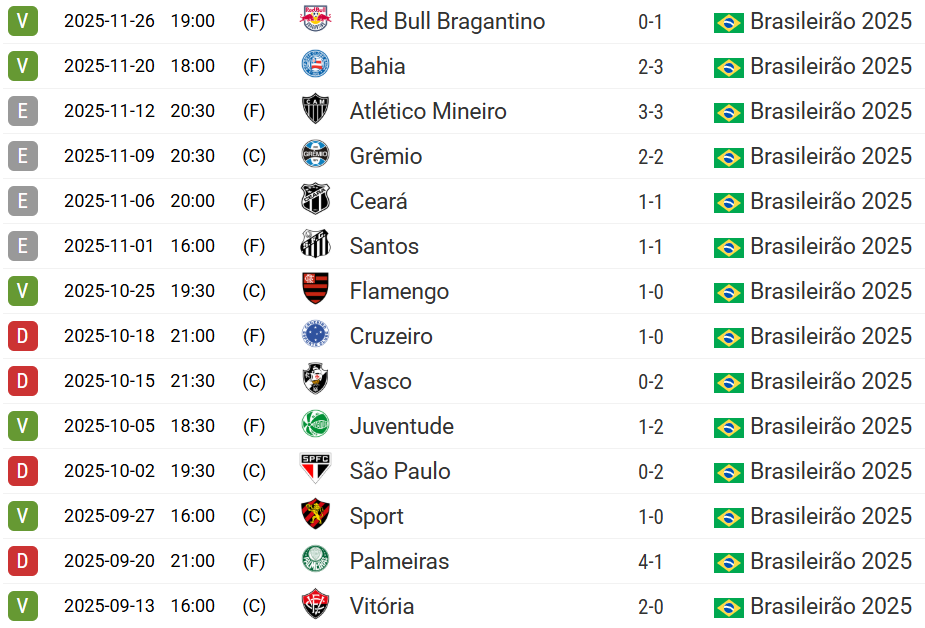Click the São Paulo club badge
925x628 pixels.
(x=315, y=470)
